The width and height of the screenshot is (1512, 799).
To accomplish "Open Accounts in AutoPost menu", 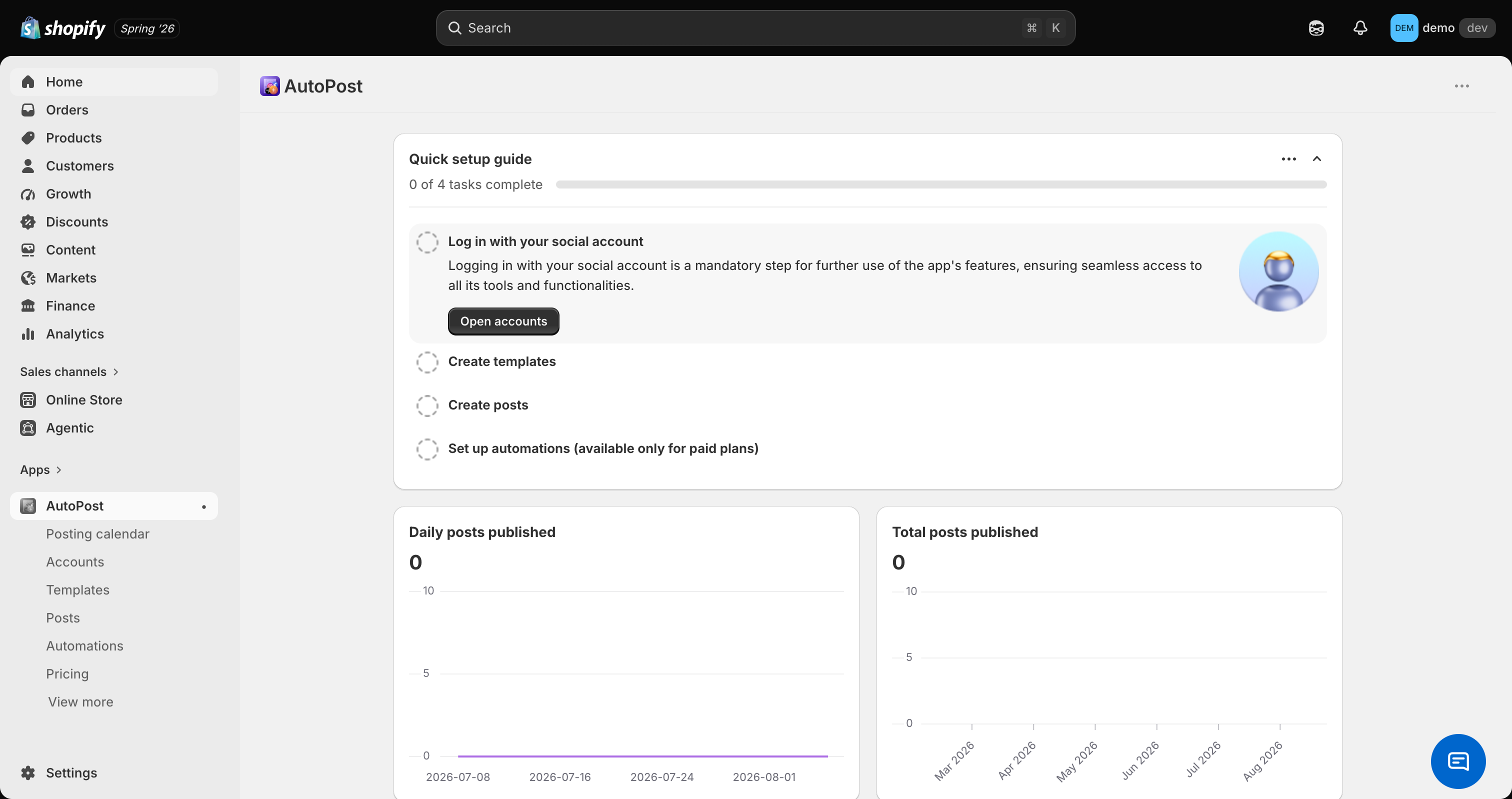I will click(74, 562).
